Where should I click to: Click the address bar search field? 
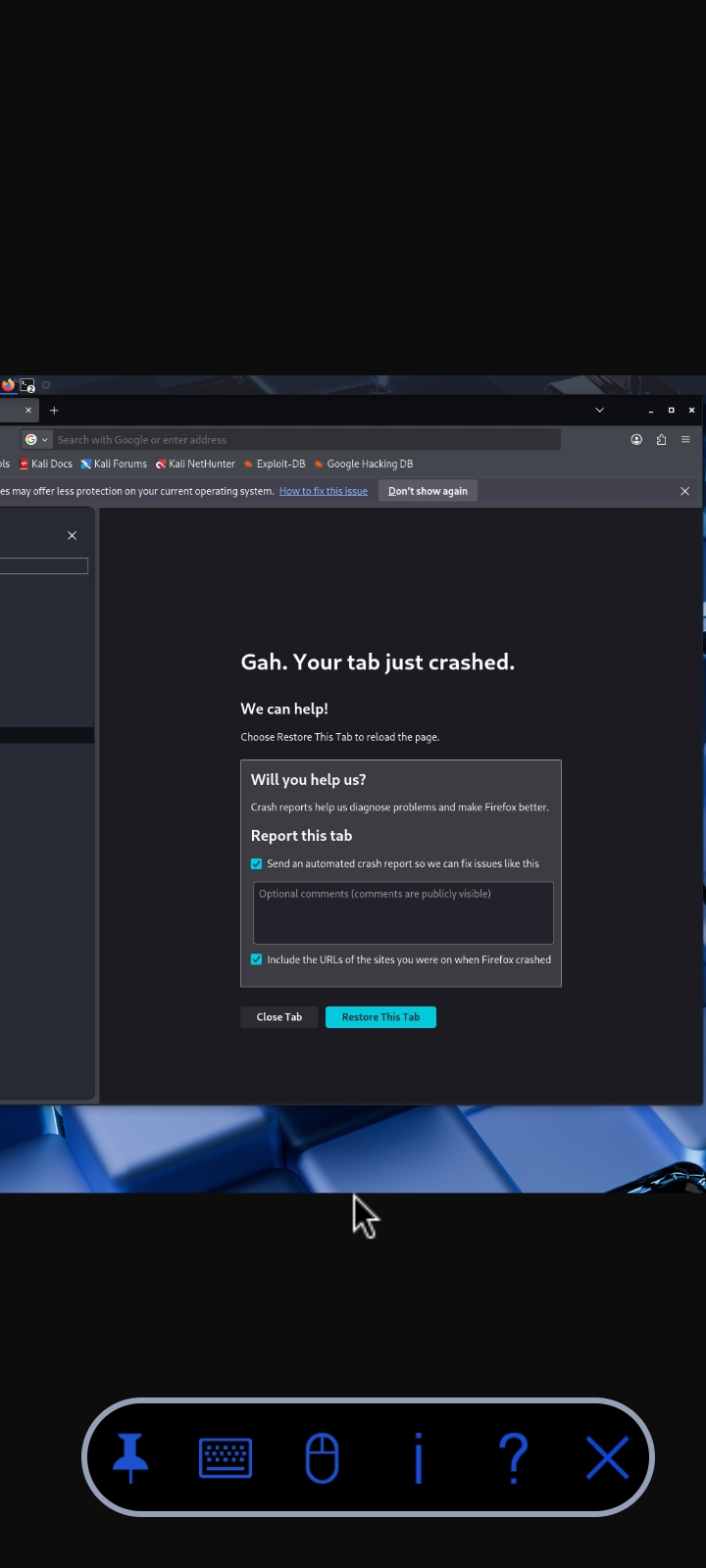coord(307,440)
